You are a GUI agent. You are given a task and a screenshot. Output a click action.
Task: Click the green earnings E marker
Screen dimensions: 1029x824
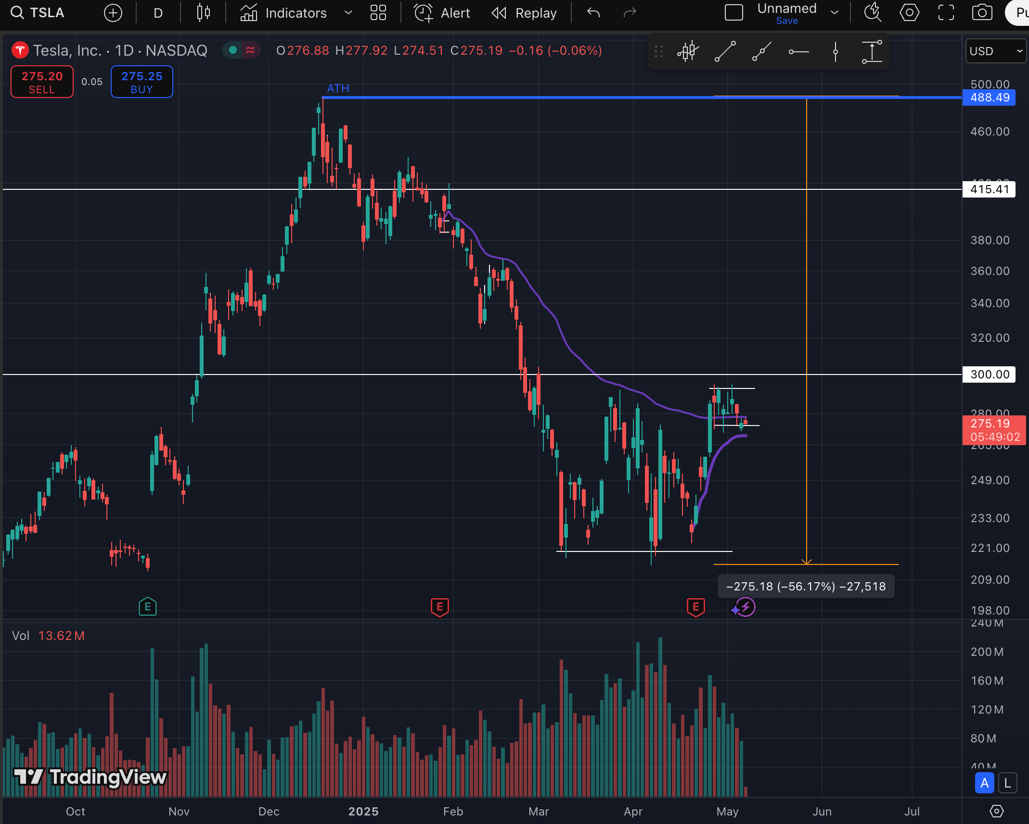tap(148, 607)
